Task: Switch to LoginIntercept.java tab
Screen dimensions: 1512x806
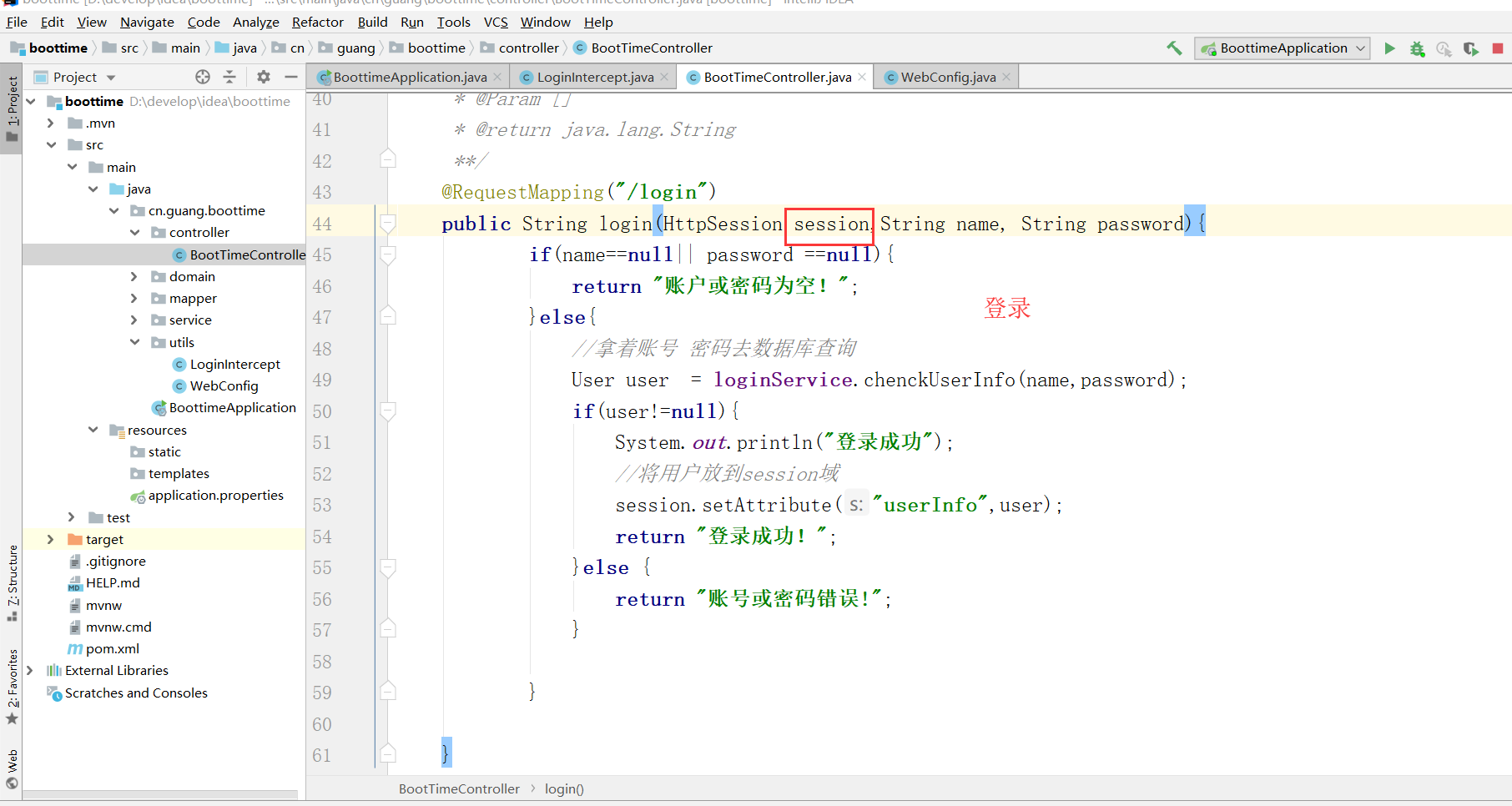Action: 595,77
